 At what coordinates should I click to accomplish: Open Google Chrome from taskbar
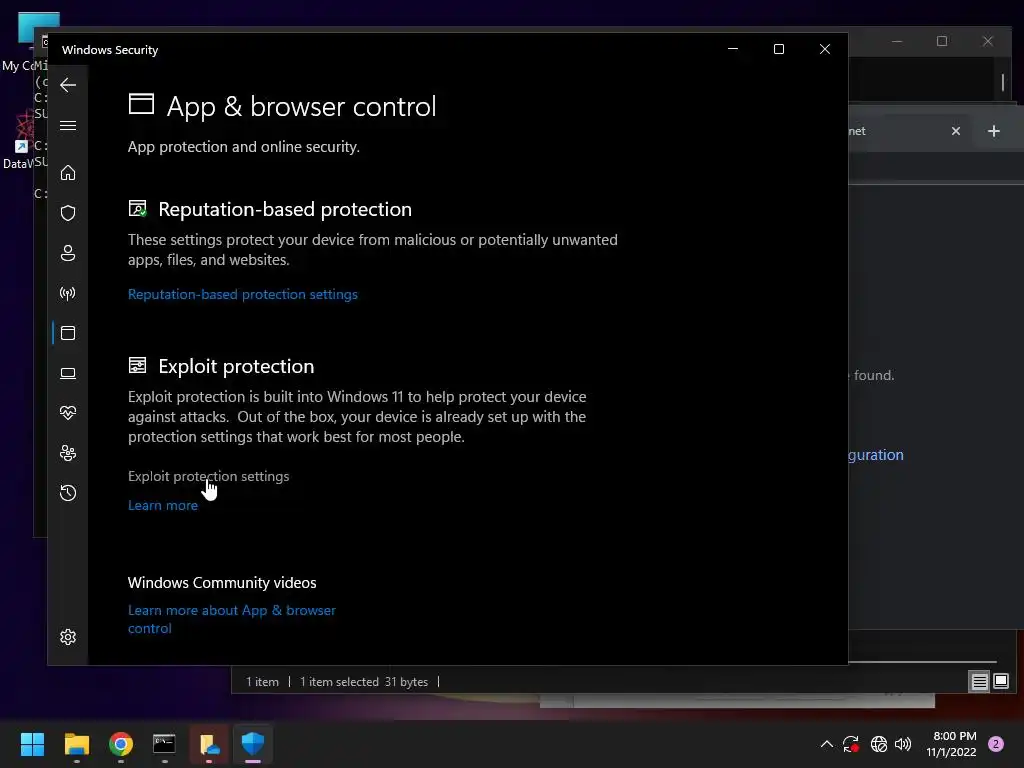pos(121,744)
